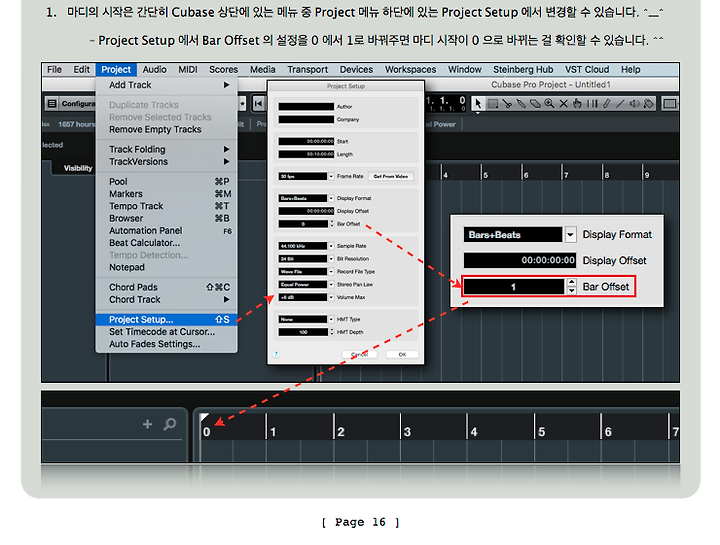The image size is (720, 545).
Task: Open the MIDI menu
Action: tap(188, 69)
